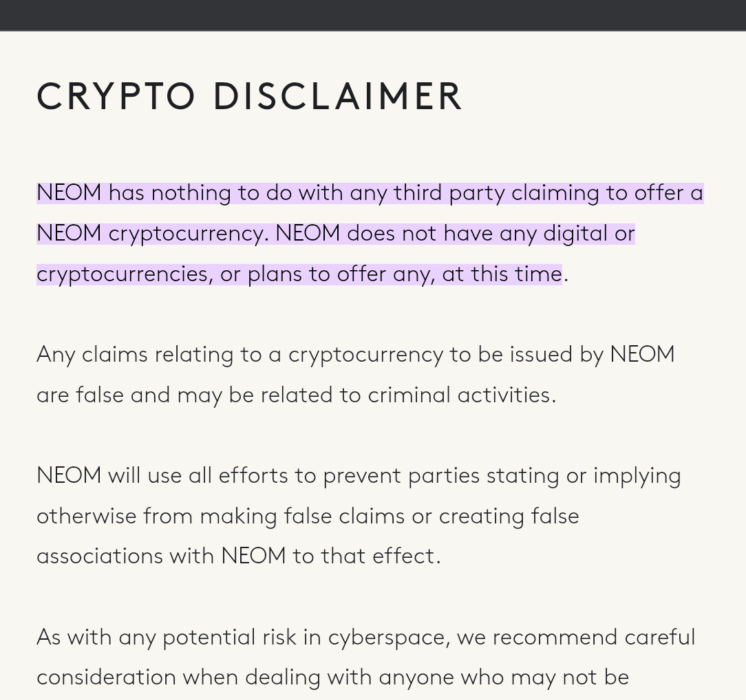Click the words "to that effect"
This screenshot has height=700, width=746.
[x=366, y=556]
